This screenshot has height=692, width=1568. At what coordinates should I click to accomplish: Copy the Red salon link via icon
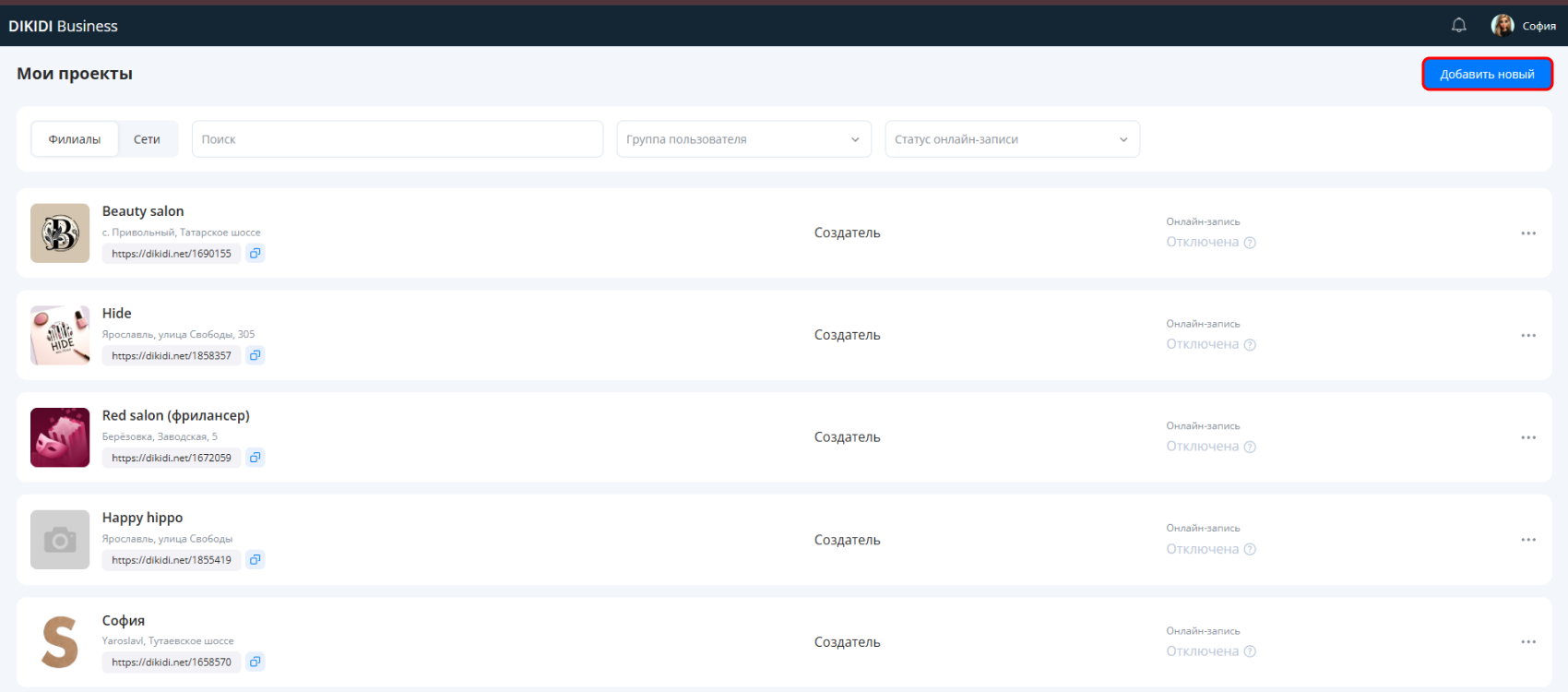coord(255,458)
